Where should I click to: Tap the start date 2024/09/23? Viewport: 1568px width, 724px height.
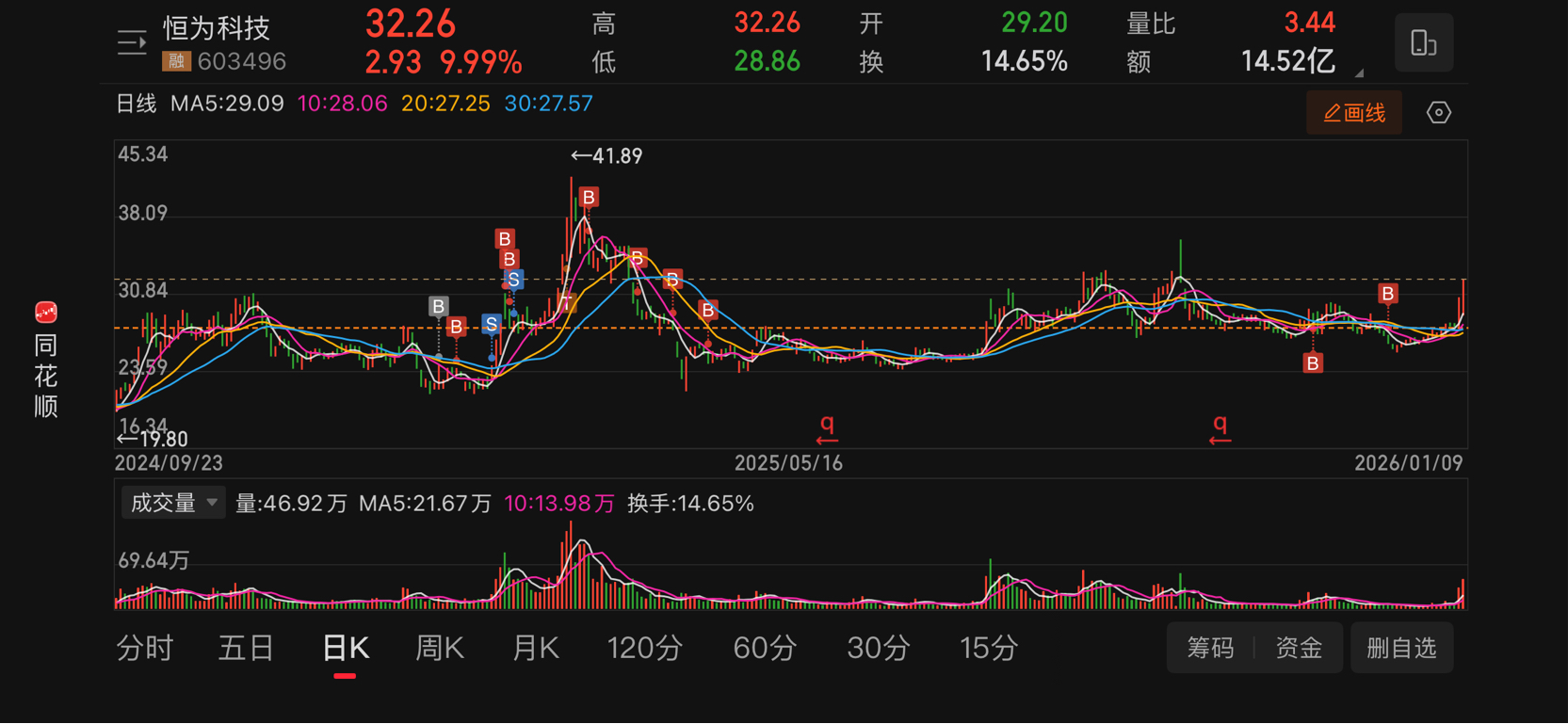169,463
